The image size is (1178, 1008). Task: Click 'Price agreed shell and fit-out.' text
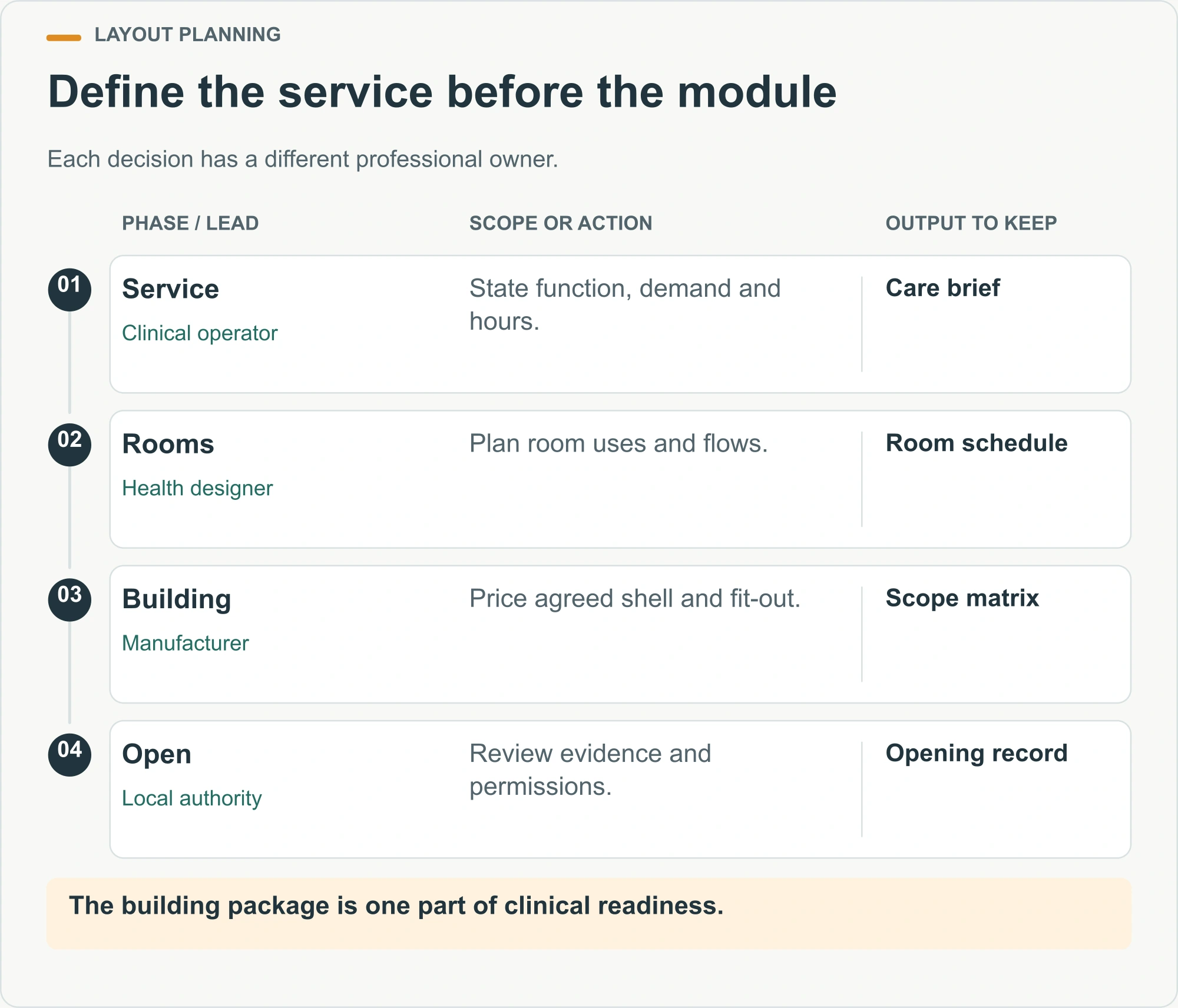click(x=635, y=598)
